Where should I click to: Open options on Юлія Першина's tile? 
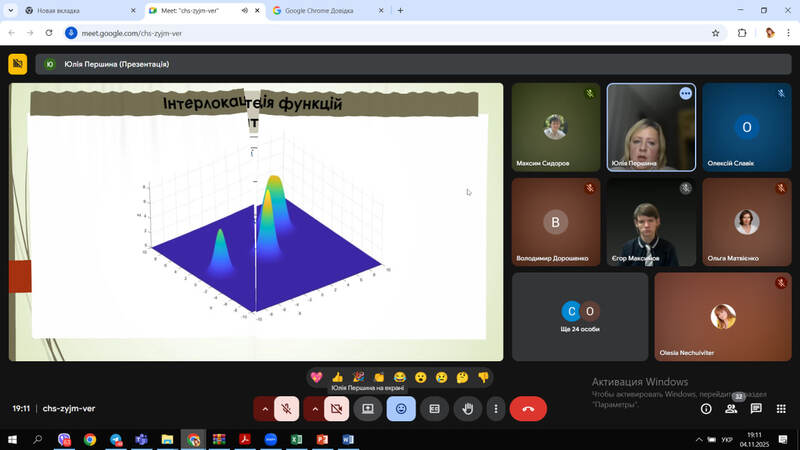tap(685, 93)
